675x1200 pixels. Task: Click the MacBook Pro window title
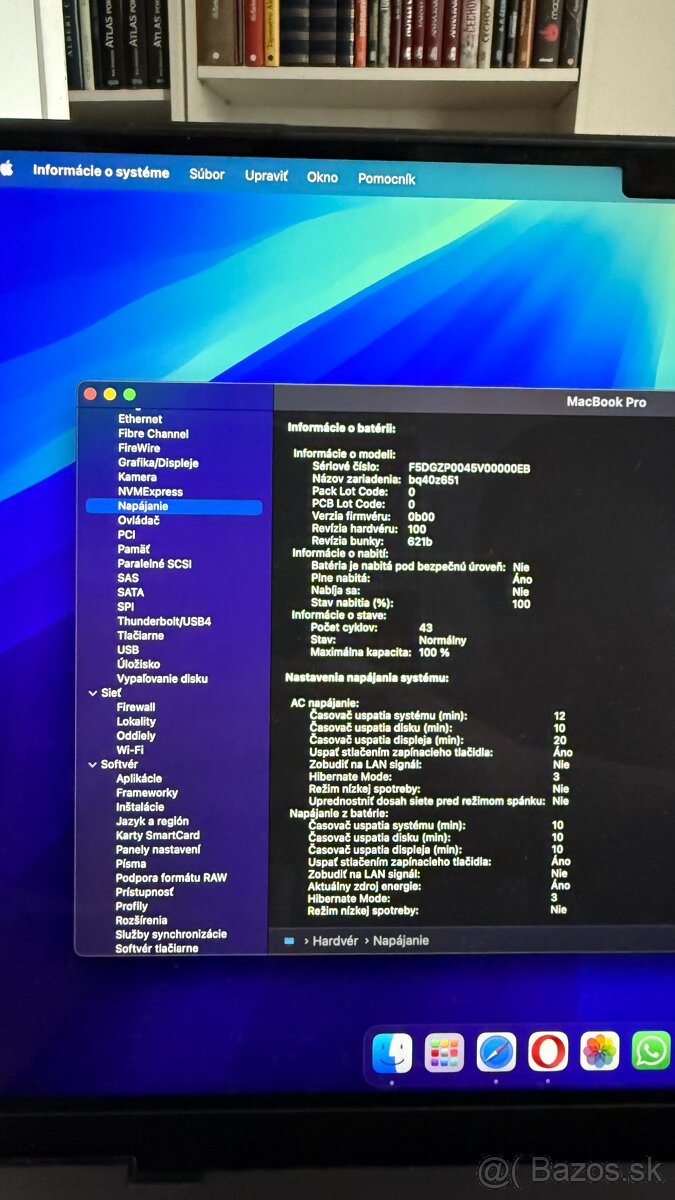click(x=606, y=402)
